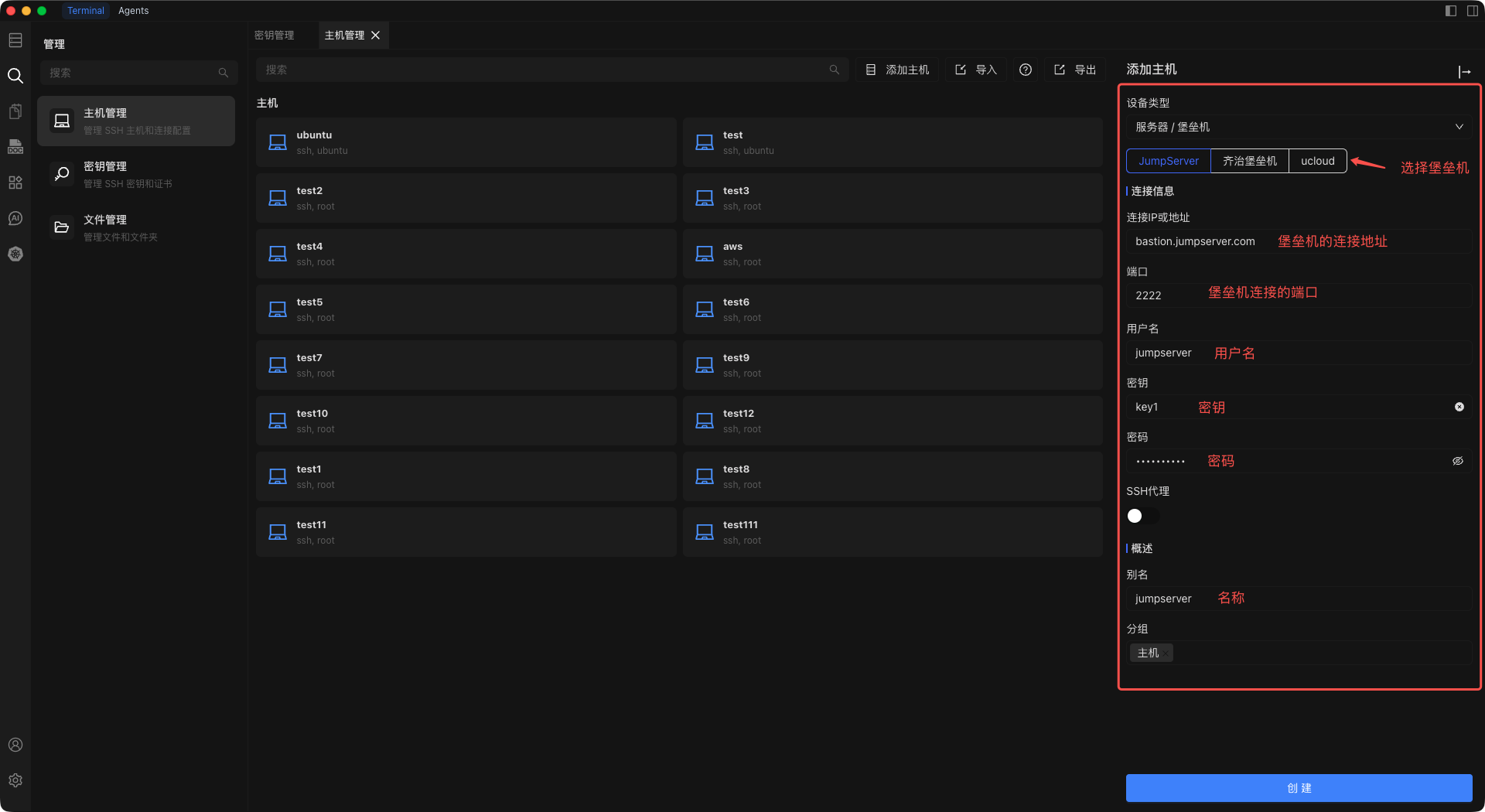Open user account icon in sidebar

pos(15,745)
